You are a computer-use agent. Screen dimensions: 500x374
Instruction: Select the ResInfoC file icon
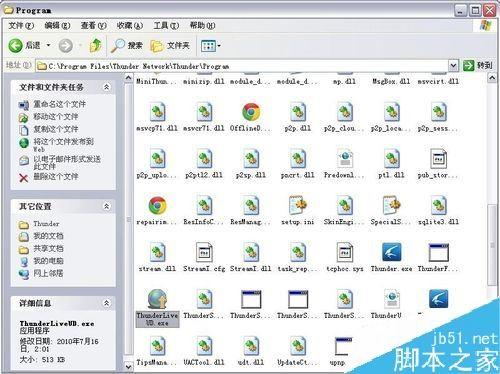pyautogui.click(x=204, y=205)
